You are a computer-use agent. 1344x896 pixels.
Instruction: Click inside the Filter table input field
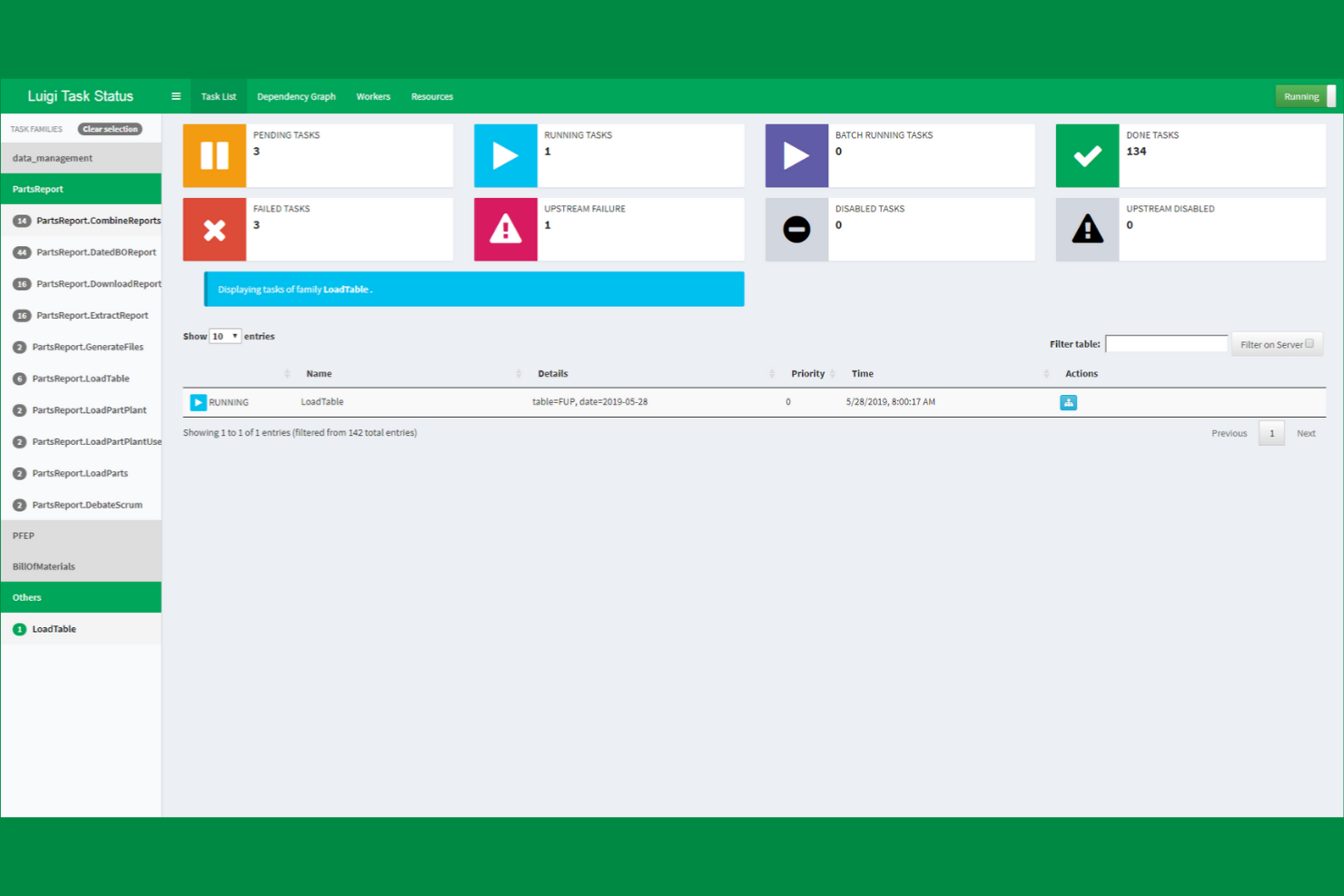1166,343
